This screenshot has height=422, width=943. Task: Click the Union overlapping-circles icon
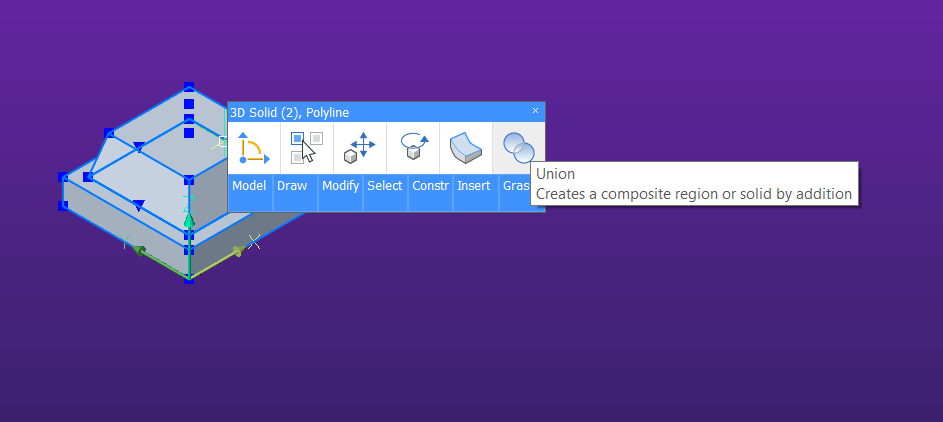(518, 148)
